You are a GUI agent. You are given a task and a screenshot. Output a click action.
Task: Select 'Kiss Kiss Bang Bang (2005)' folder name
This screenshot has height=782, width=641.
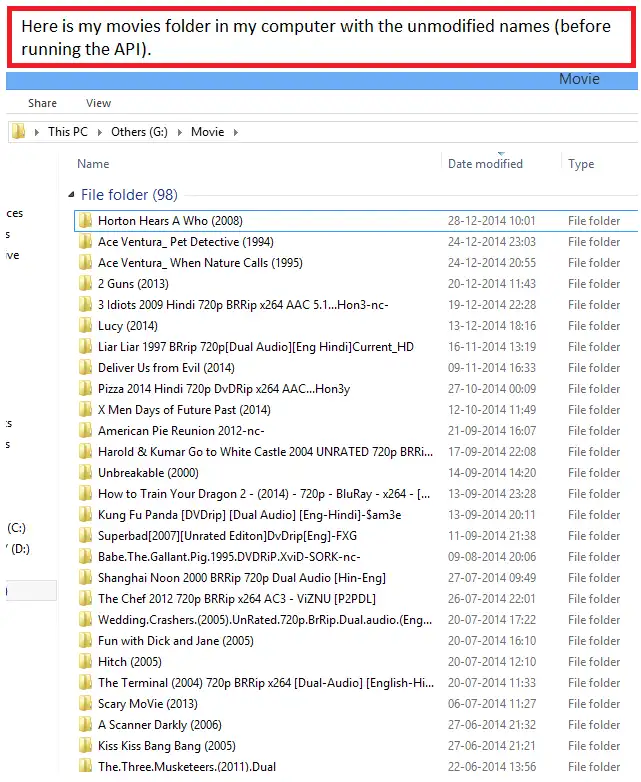(x=167, y=746)
